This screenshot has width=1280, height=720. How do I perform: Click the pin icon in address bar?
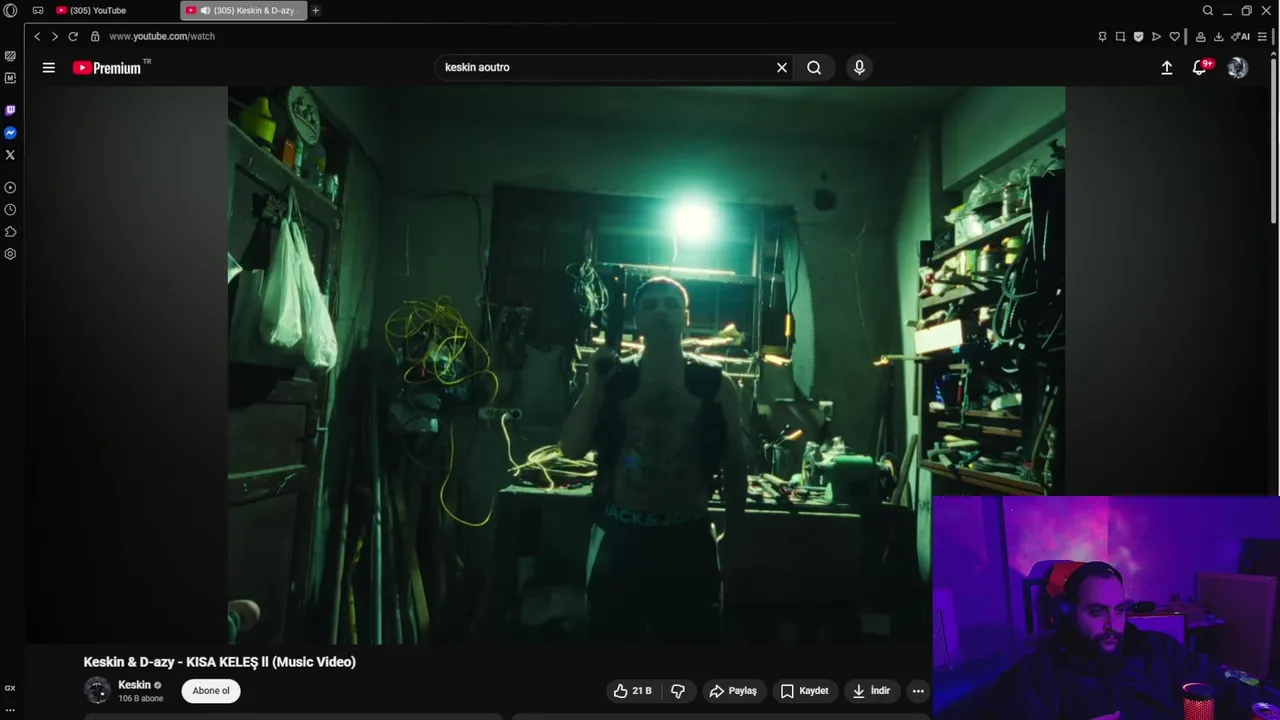point(1102,36)
